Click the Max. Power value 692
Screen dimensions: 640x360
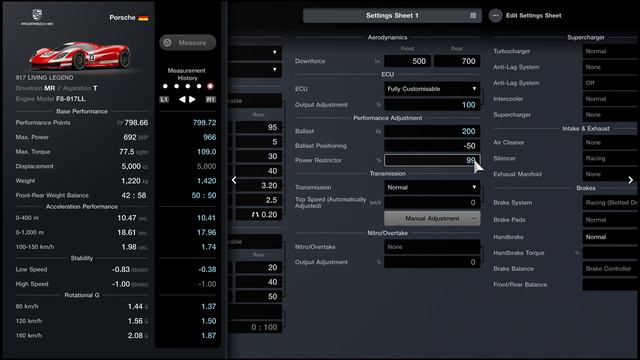130,137
